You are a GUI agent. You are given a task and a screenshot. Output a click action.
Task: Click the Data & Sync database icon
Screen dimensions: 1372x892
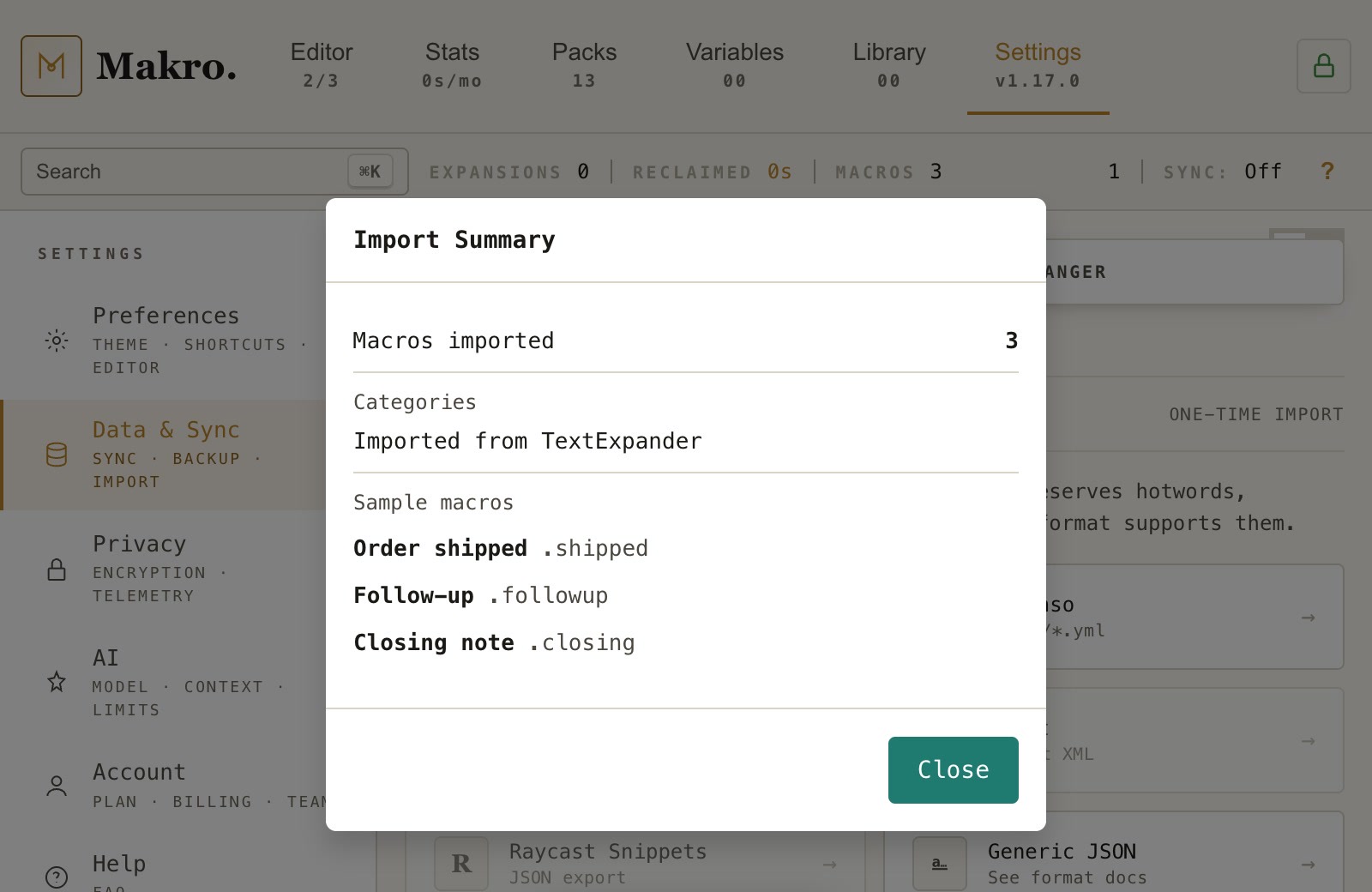click(x=57, y=455)
